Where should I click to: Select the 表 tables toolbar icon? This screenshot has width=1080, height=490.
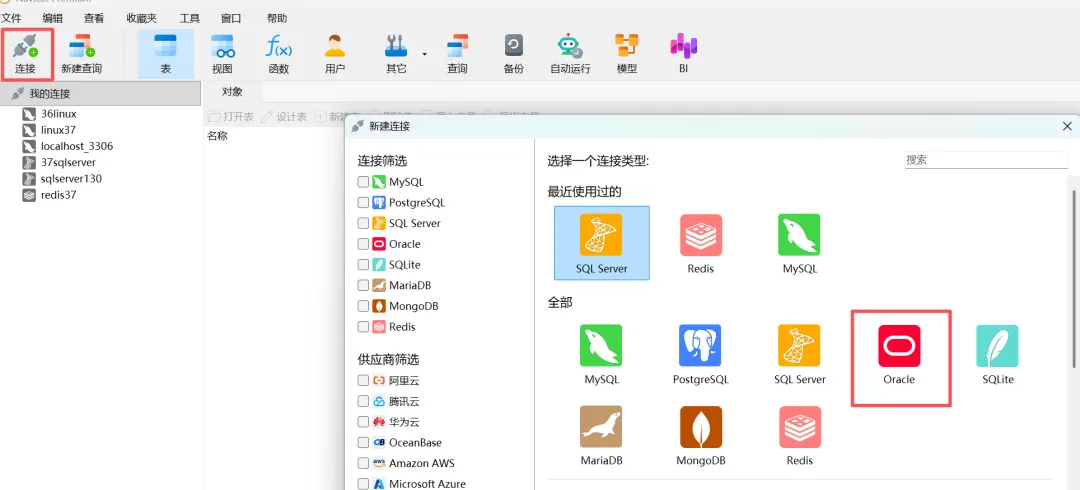coord(165,53)
